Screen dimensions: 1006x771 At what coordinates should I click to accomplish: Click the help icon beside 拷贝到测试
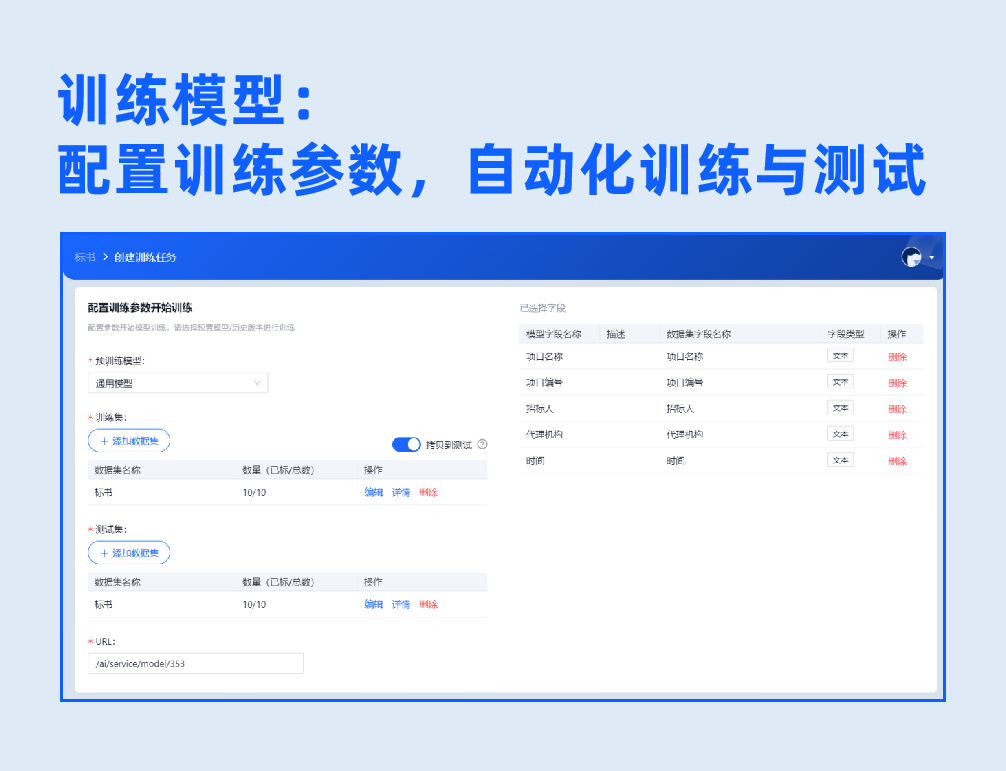(x=482, y=445)
